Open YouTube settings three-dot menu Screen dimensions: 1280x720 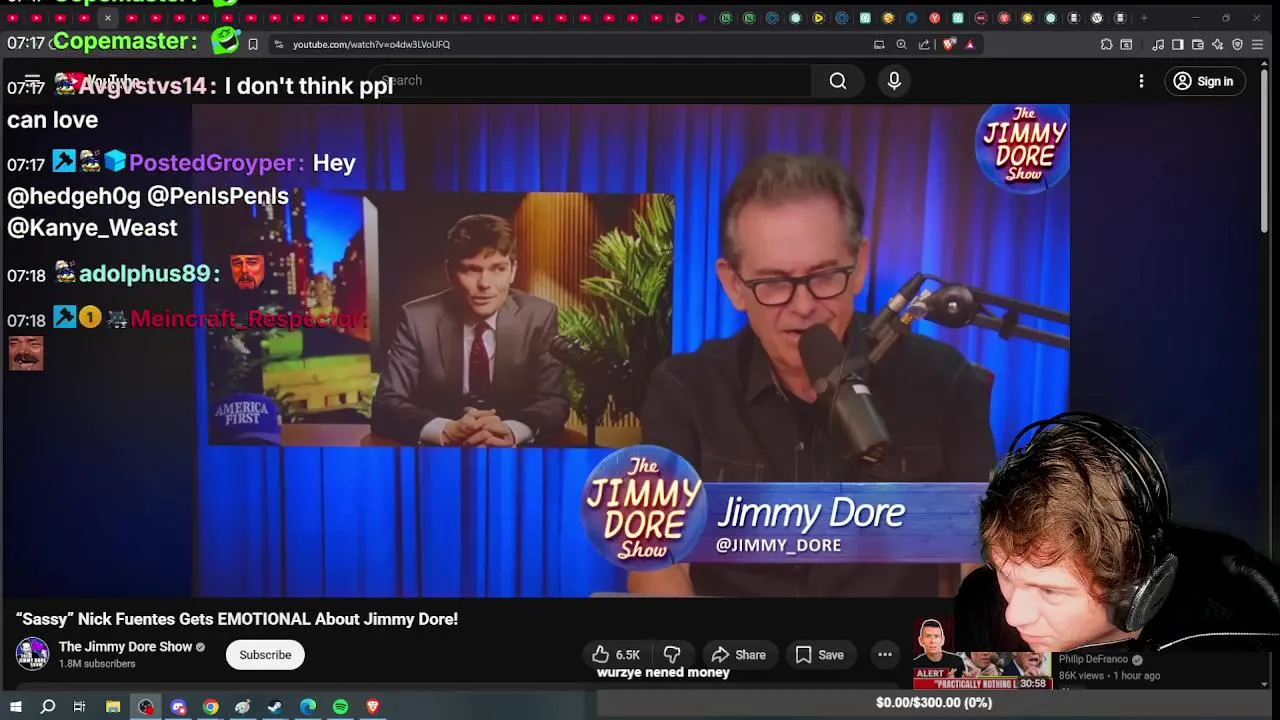[x=1141, y=81]
